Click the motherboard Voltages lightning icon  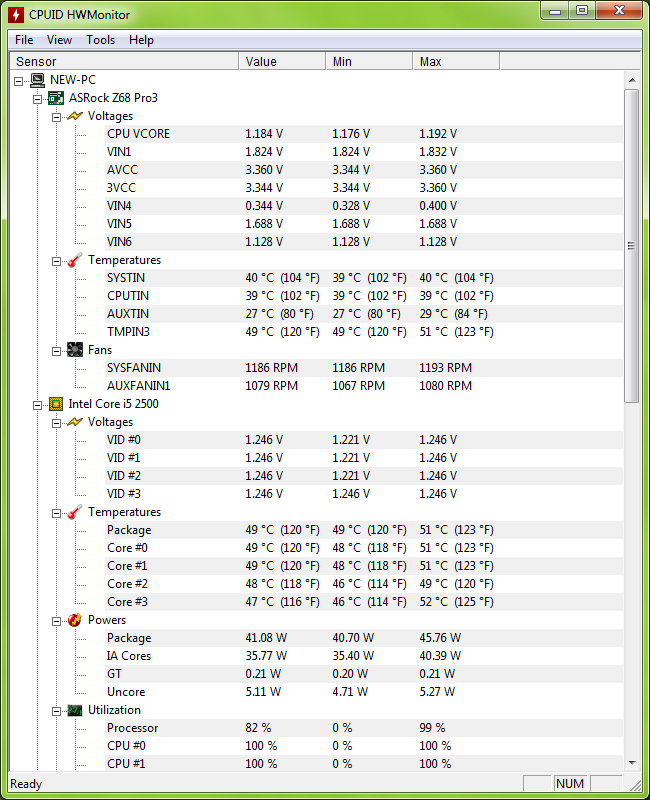coord(75,116)
